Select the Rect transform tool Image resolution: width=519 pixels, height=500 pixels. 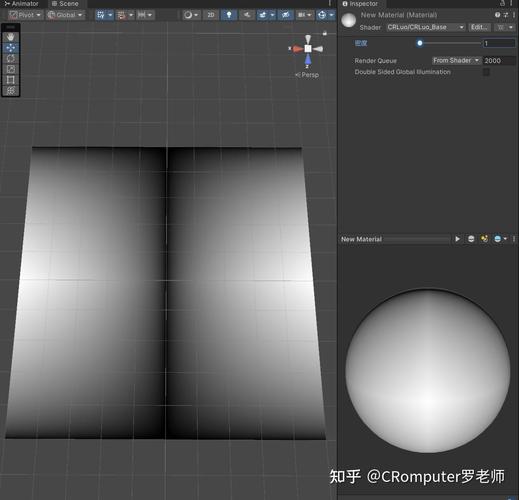[x=11, y=80]
